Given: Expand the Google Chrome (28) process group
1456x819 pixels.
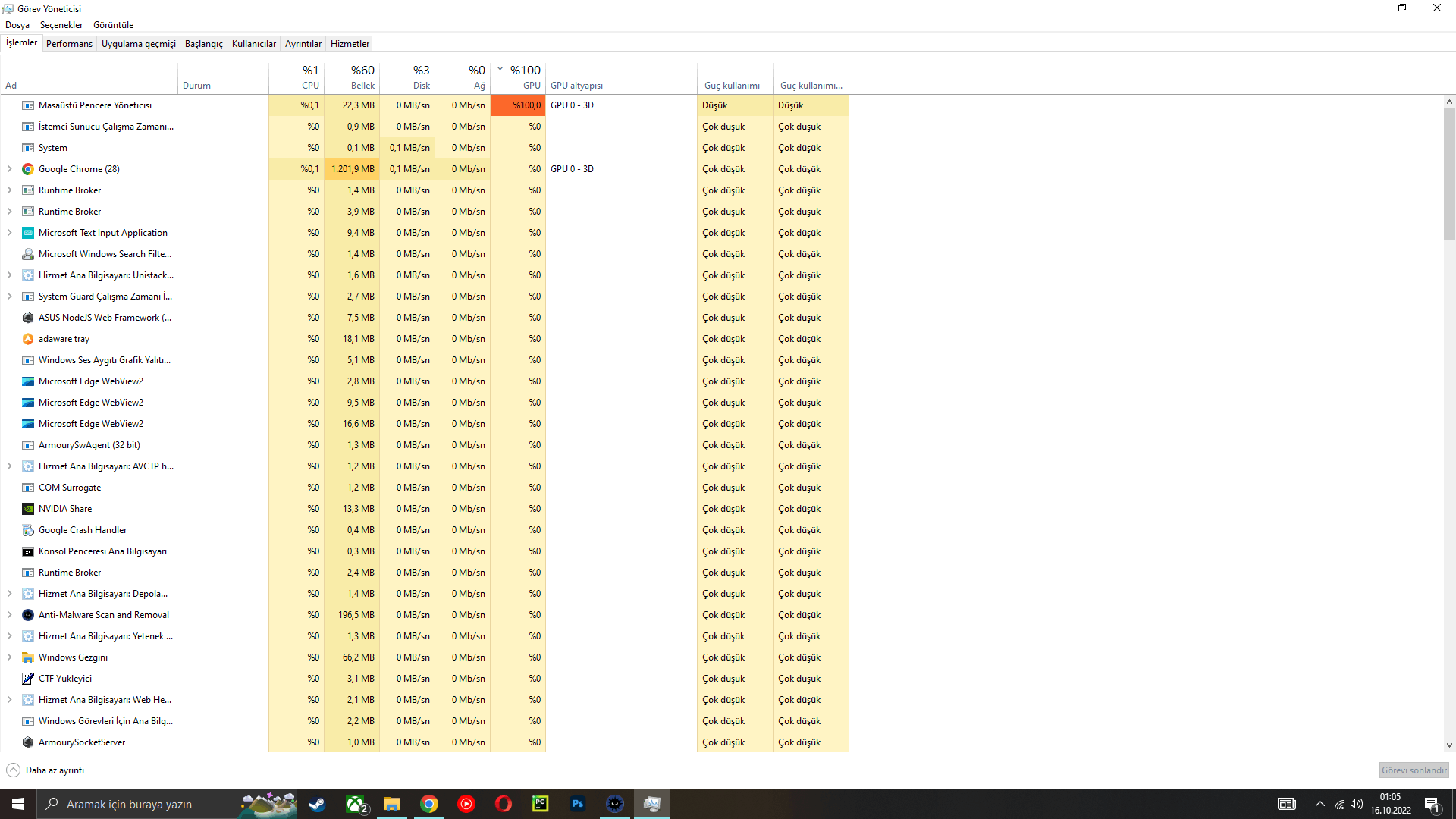Looking at the screenshot, I should tap(9, 169).
